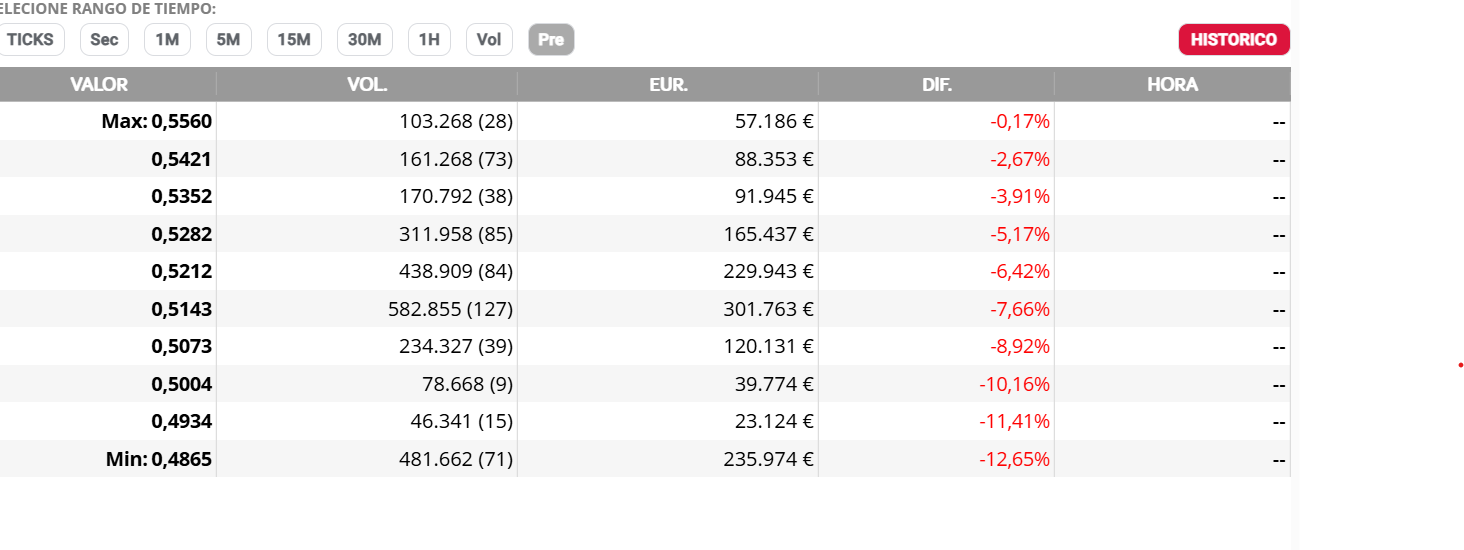The image size is (1464, 550).
Task: Click the HORA column header
Action: tap(1173, 85)
